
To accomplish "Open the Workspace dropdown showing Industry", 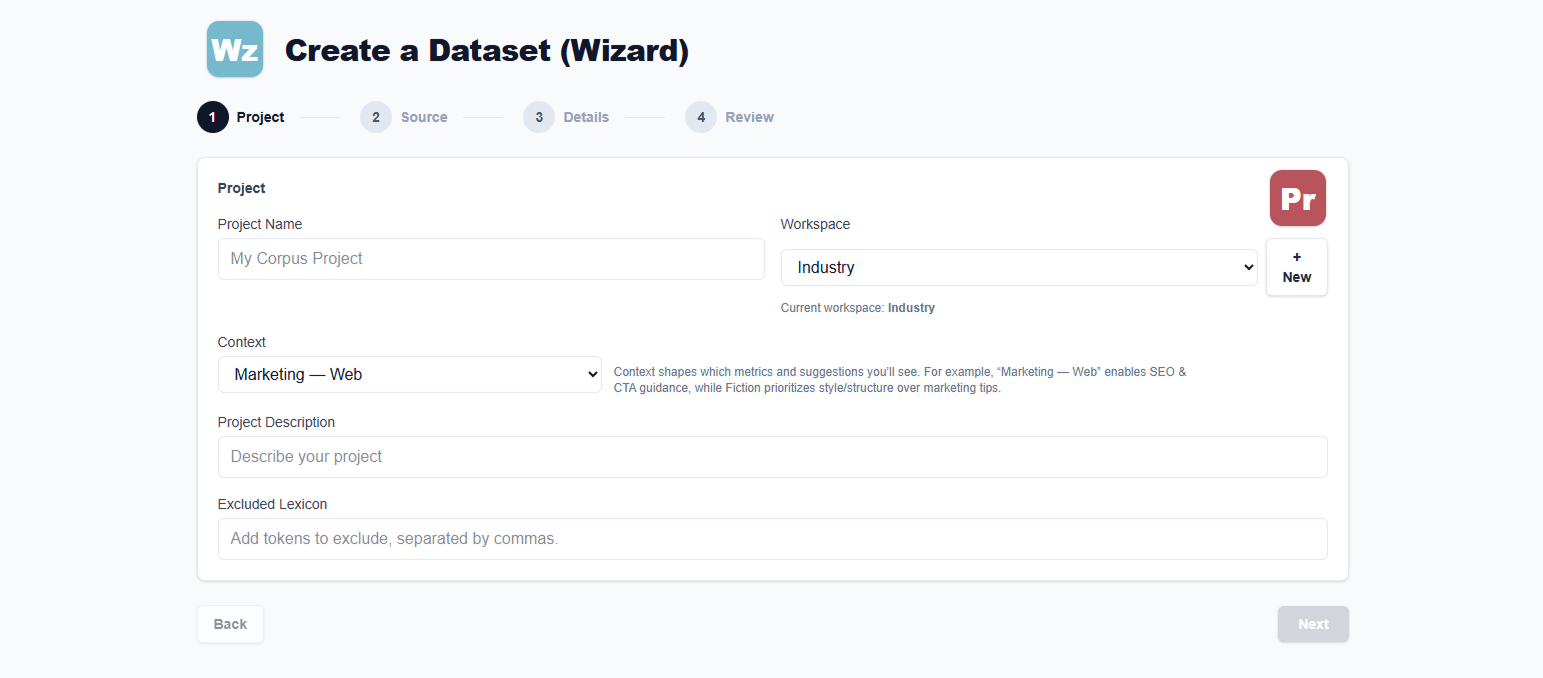I will coord(1018,267).
